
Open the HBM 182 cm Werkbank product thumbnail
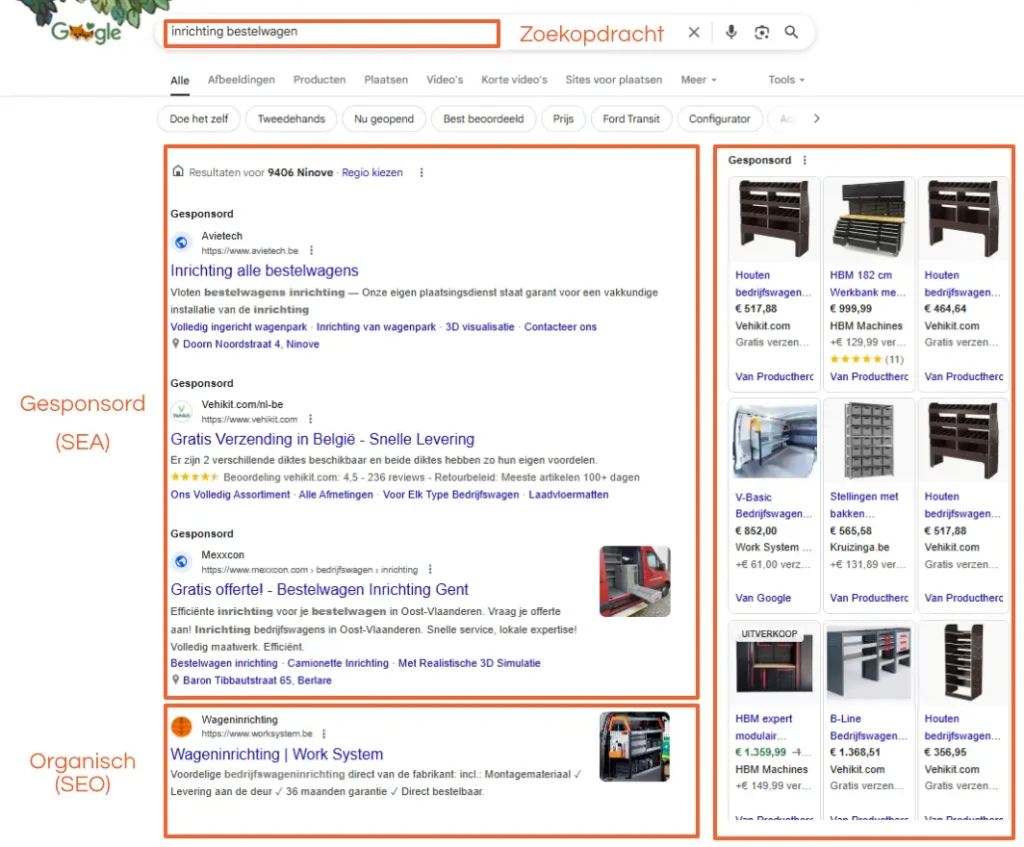click(x=868, y=221)
